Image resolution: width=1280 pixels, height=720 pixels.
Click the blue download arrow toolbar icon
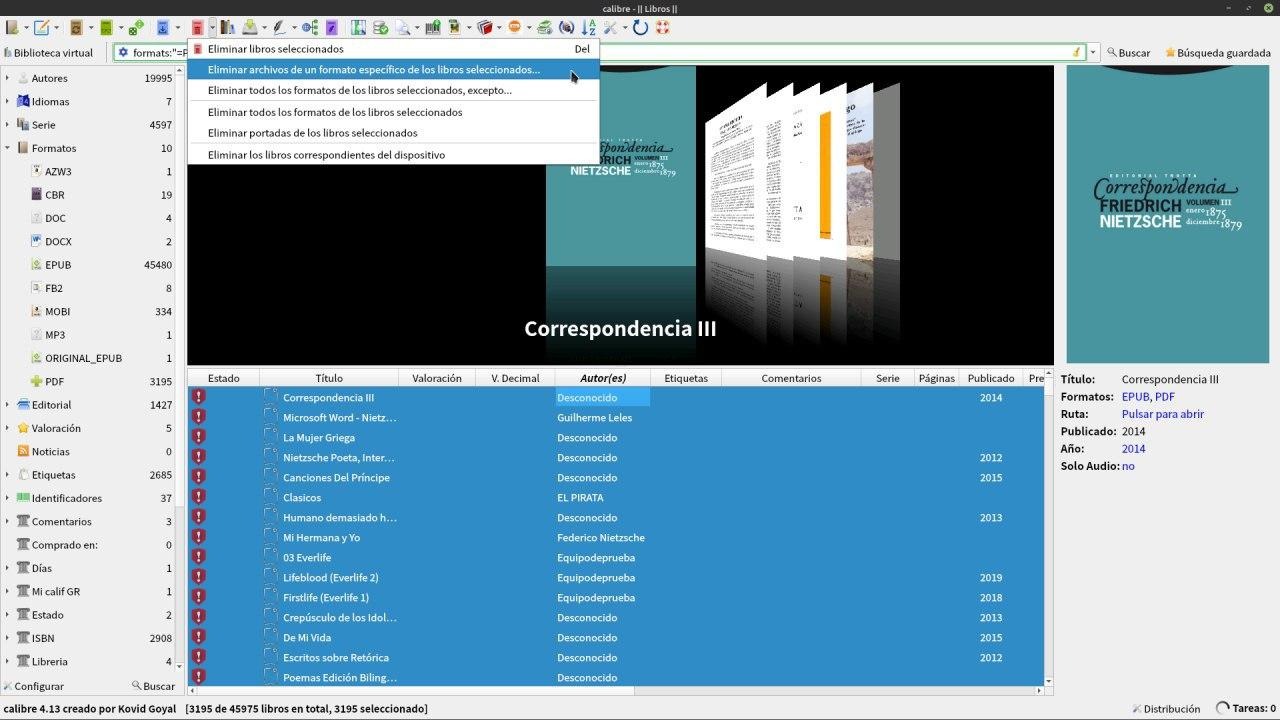point(162,28)
